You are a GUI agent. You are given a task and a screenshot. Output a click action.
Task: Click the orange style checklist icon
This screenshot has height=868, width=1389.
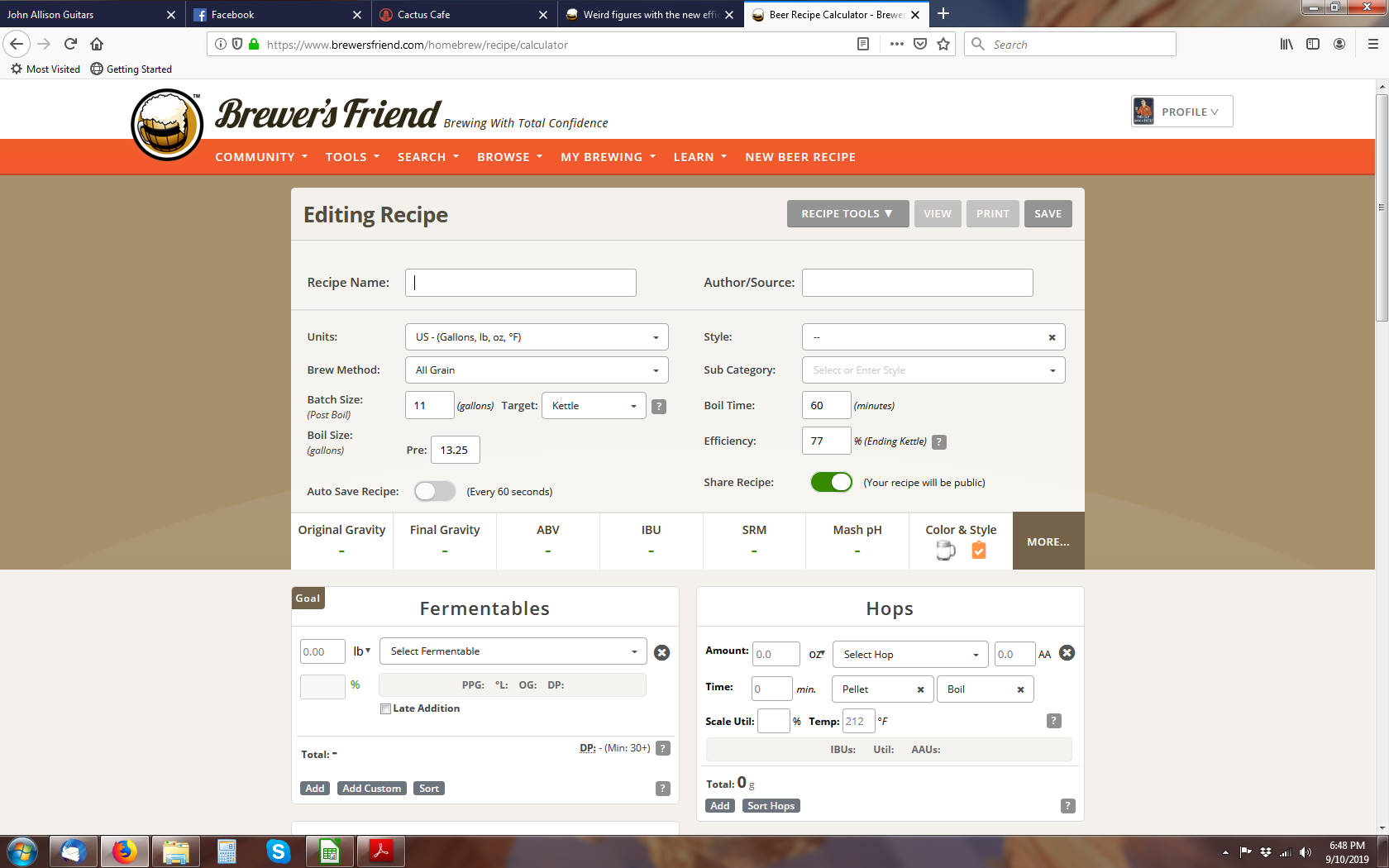point(979,551)
